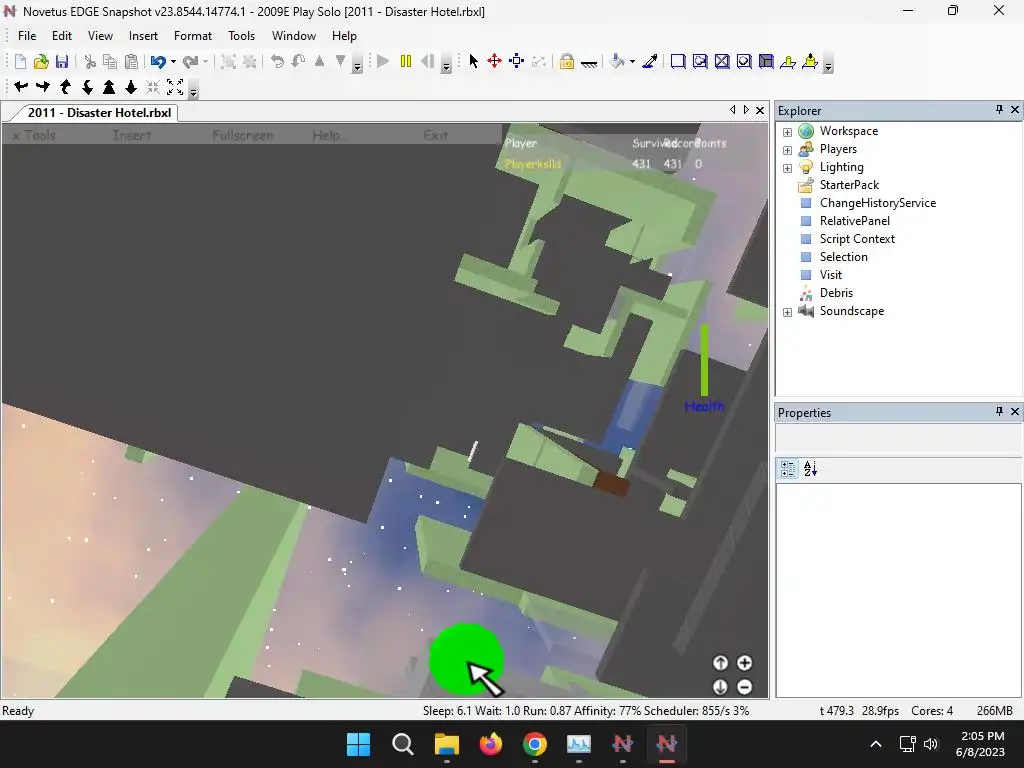
Task: Open Firefox from the taskbar
Action: pos(490,744)
